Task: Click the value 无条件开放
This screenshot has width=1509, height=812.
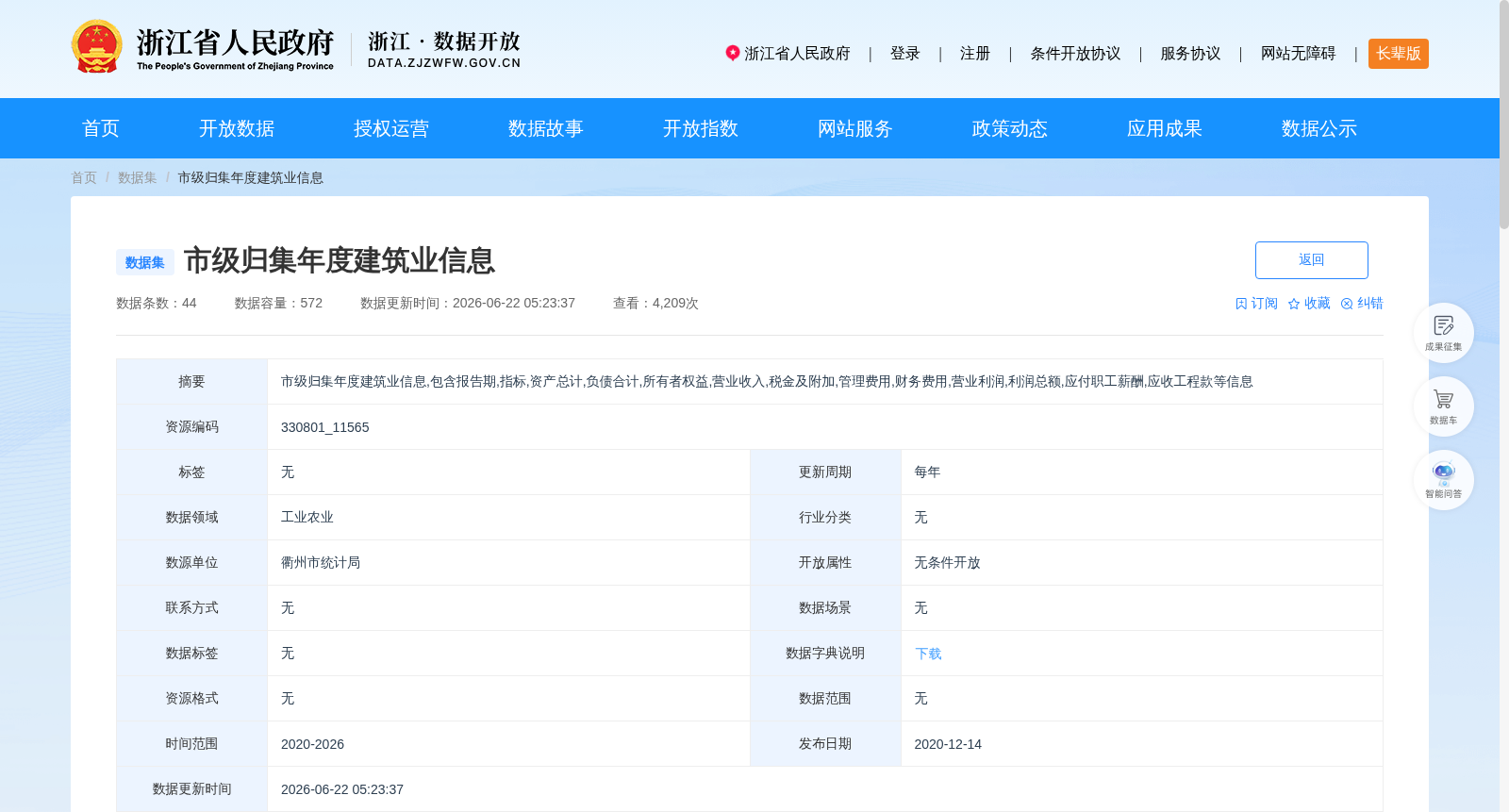Action: (948, 563)
